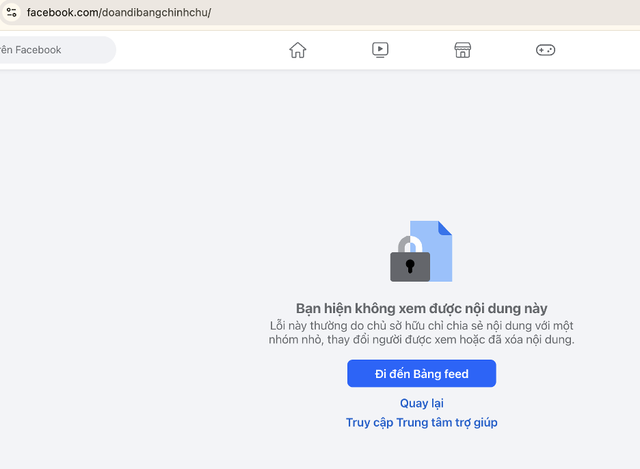
Task: Click the gray padlock illustration
Action: point(410,262)
